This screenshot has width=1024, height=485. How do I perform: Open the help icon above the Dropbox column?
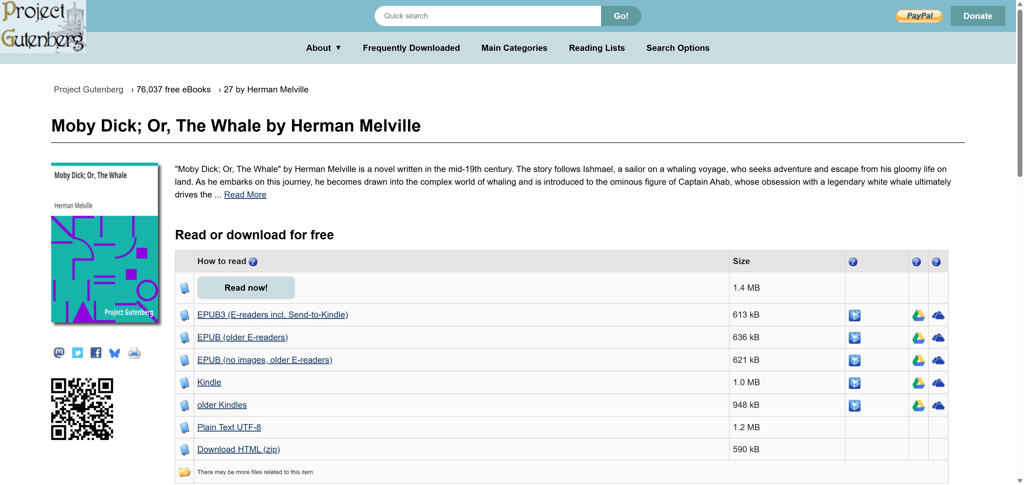click(853, 262)
